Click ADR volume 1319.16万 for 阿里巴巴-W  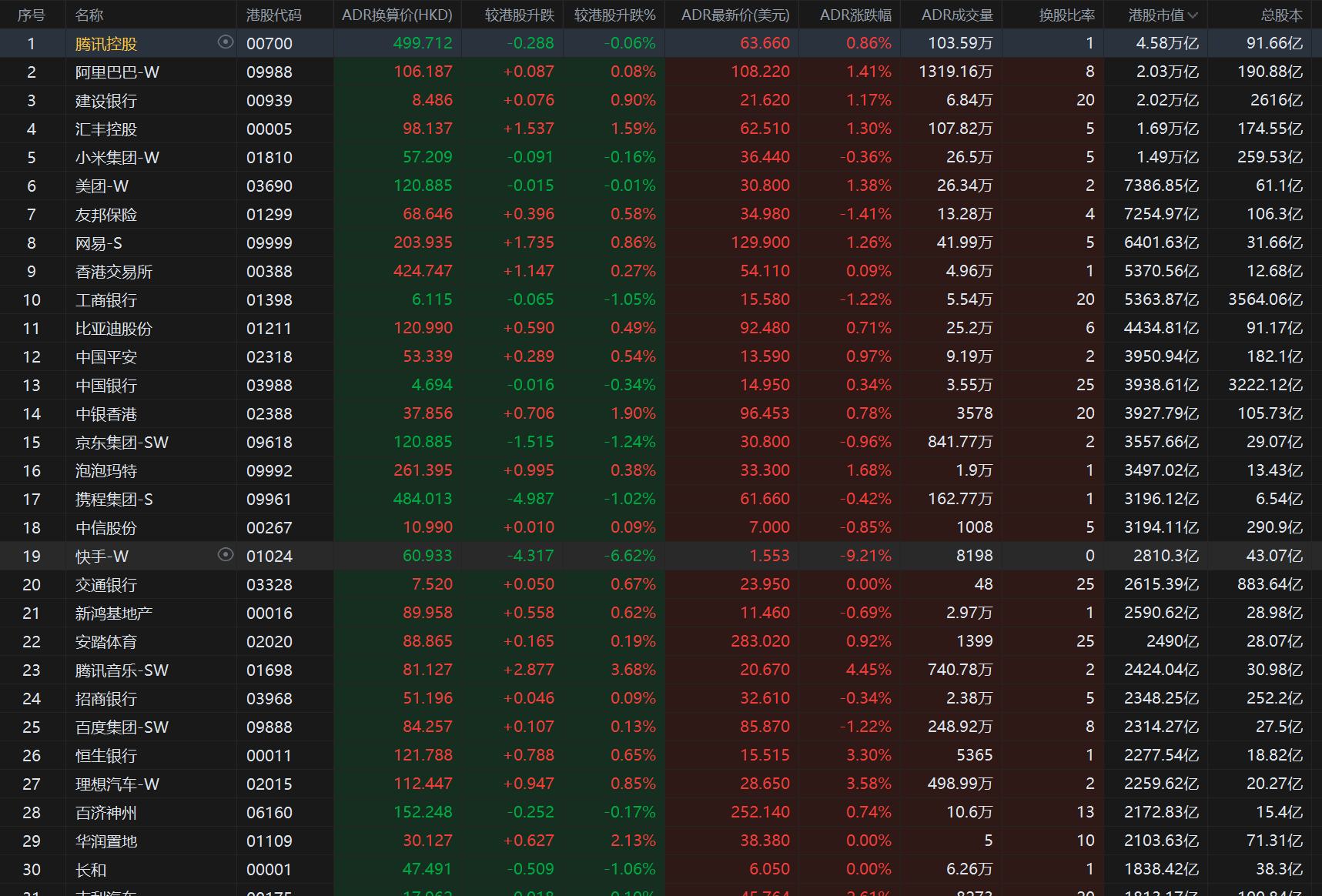click(956, 72)
